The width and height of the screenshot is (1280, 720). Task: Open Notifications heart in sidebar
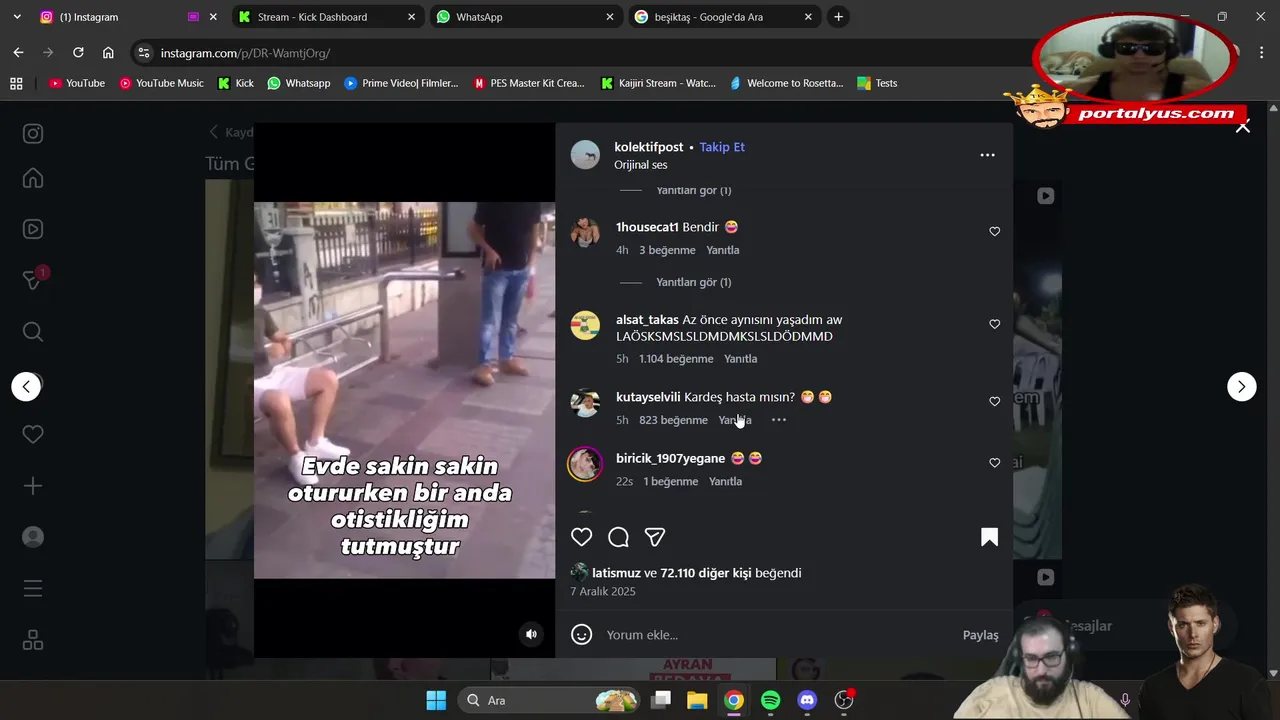[x=33, y=434]
